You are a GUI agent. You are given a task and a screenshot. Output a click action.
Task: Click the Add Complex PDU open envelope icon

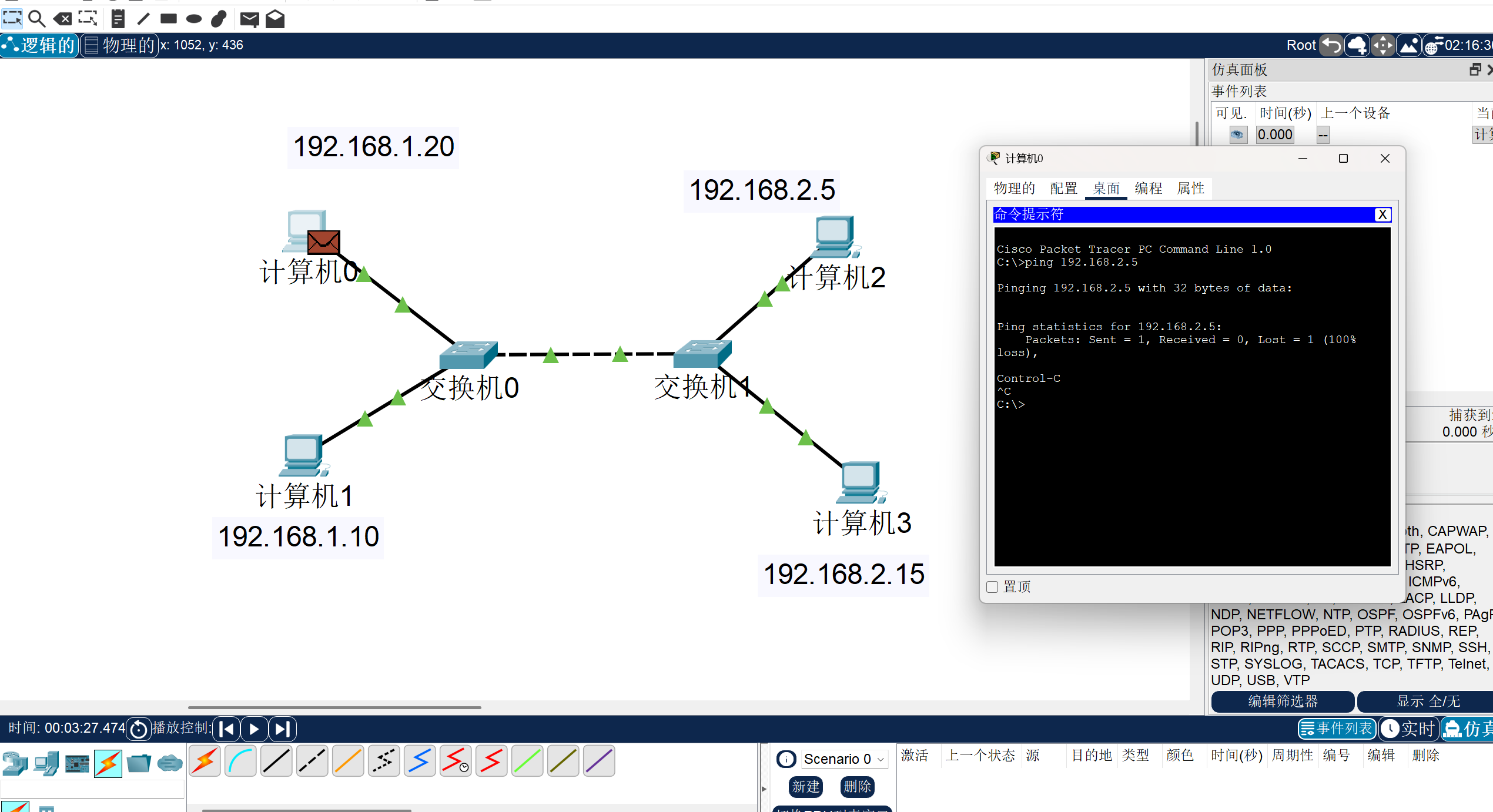[275, 19]
